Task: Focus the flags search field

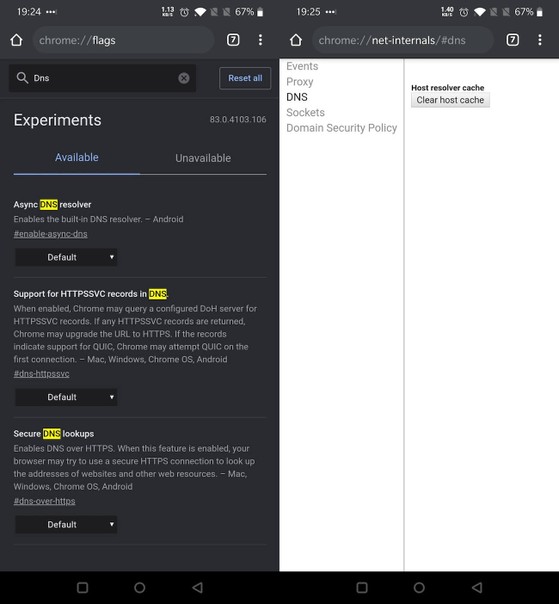Action: point(102,78)
